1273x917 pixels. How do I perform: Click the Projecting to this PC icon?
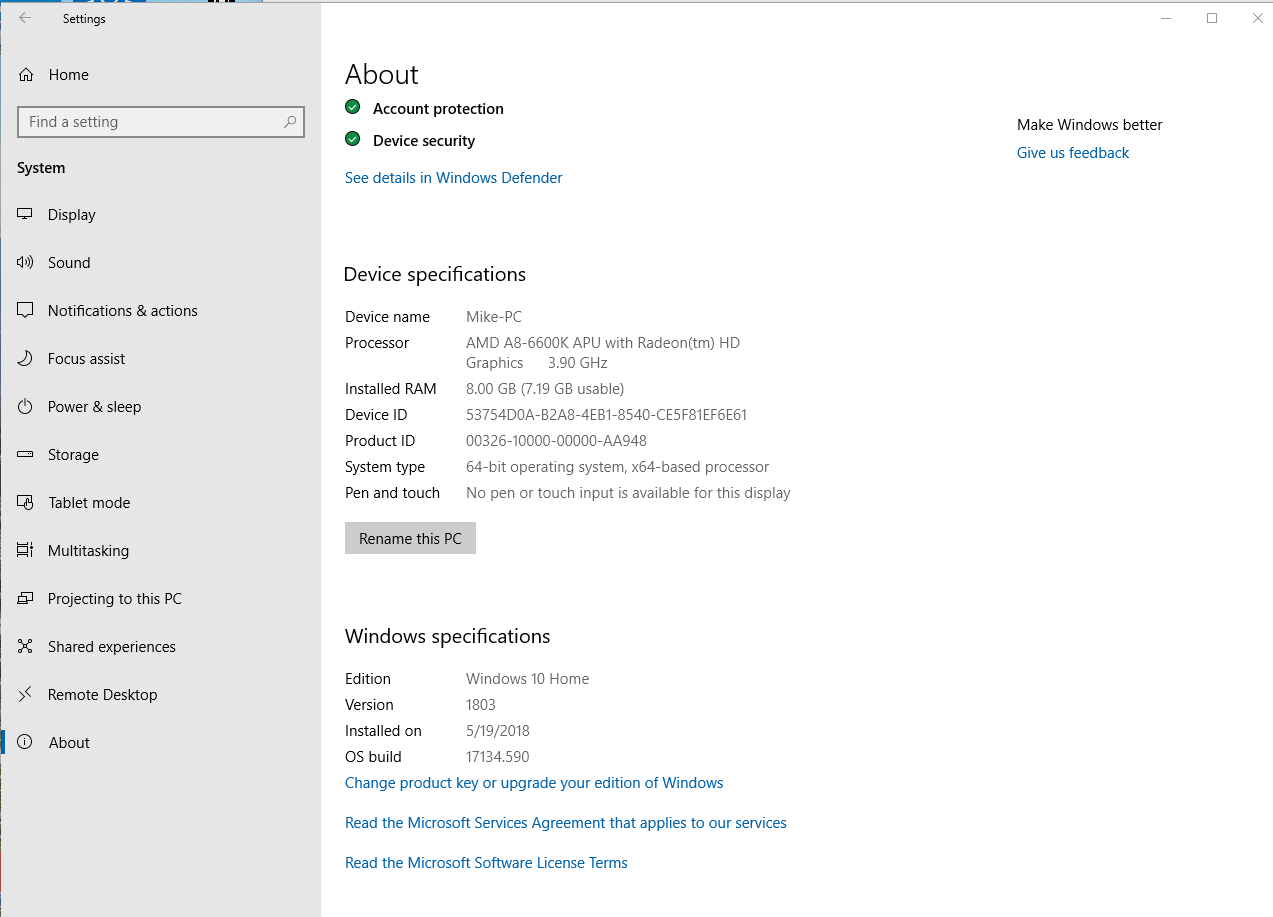click(x=26, y=599)
